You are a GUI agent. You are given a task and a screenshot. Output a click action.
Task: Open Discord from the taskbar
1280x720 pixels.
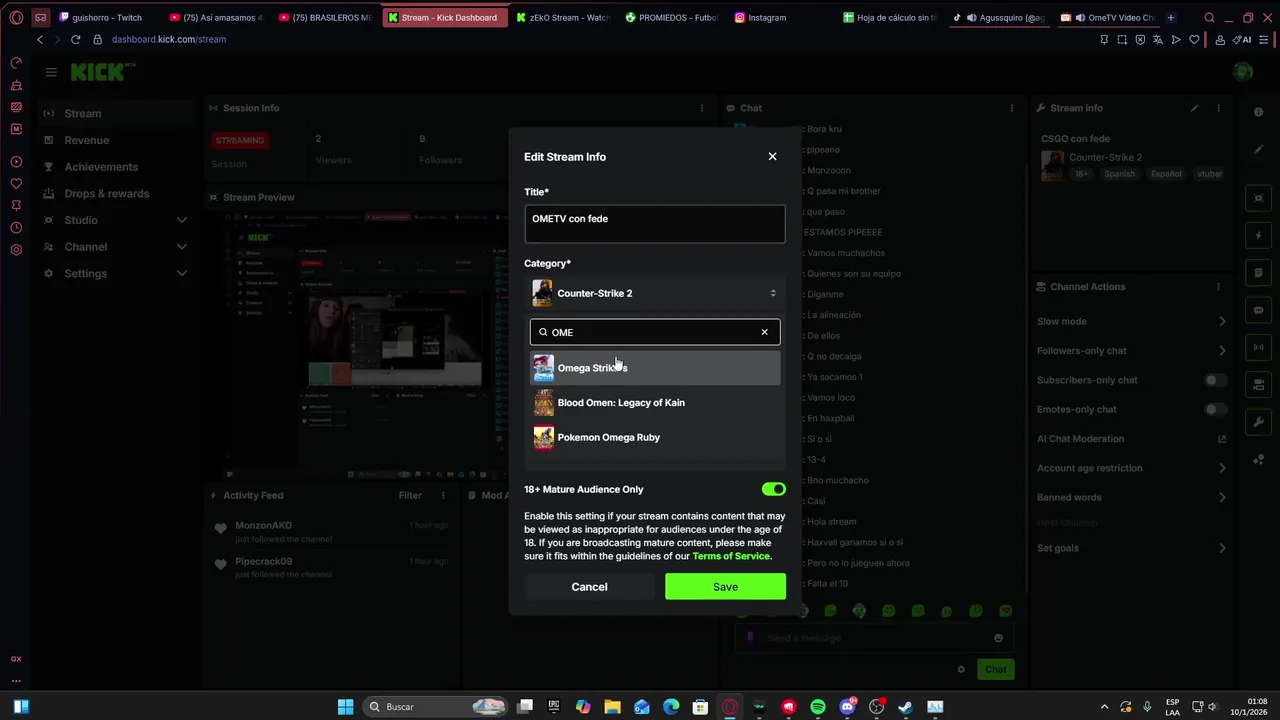(x=848, y=706)
